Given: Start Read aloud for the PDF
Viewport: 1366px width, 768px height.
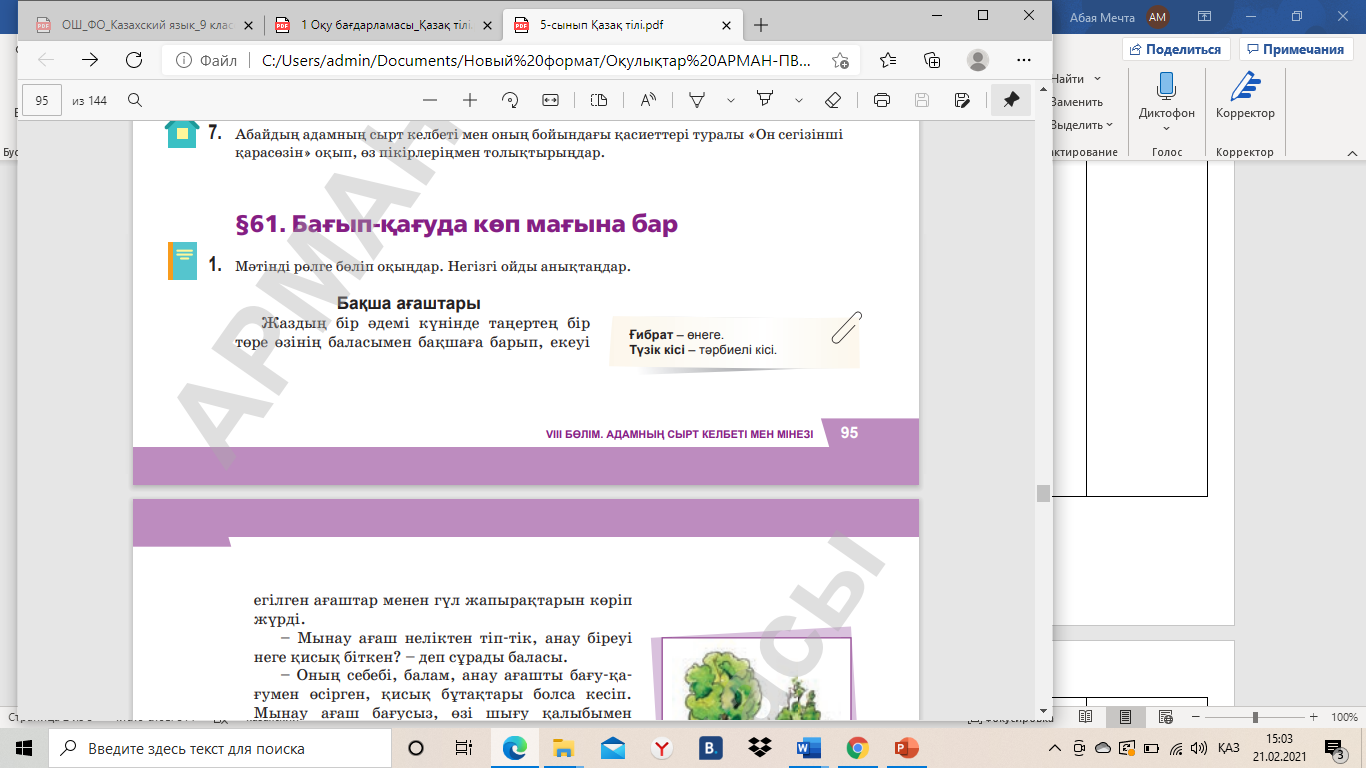Looking at the screenshot, I should pos(648,100).
